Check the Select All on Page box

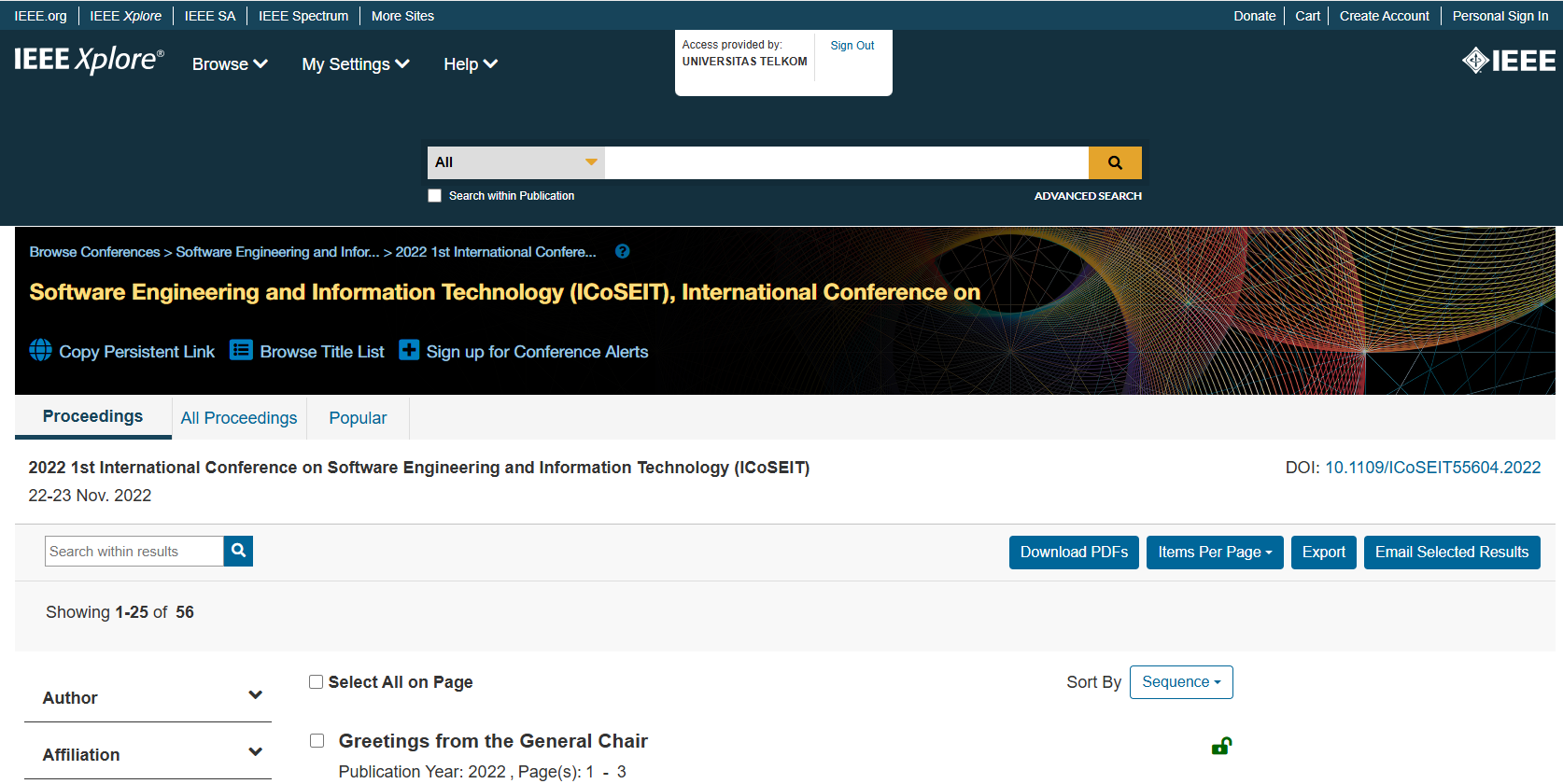pos(317,682)
